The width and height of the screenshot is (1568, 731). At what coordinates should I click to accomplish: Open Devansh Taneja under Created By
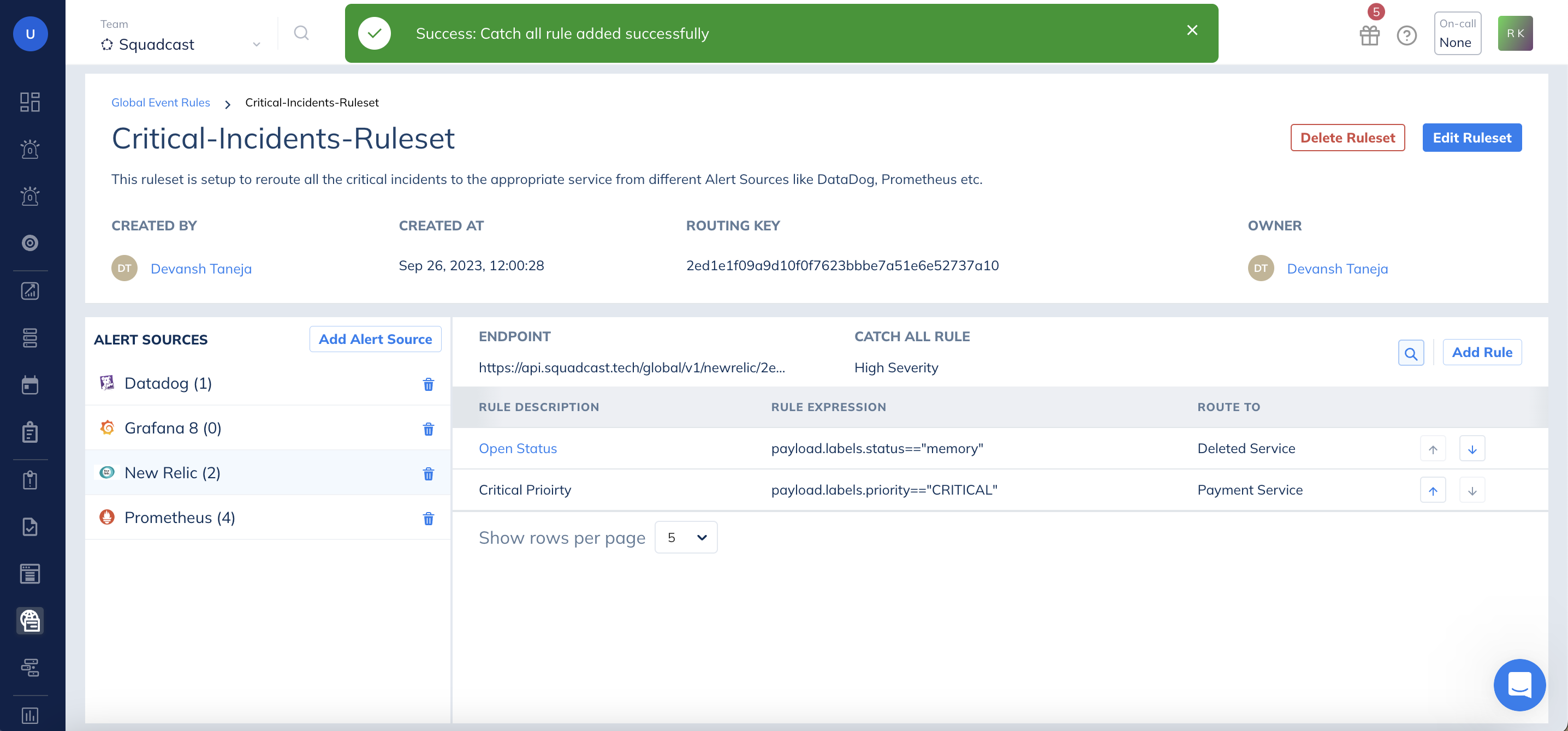(x=201, y=269)
